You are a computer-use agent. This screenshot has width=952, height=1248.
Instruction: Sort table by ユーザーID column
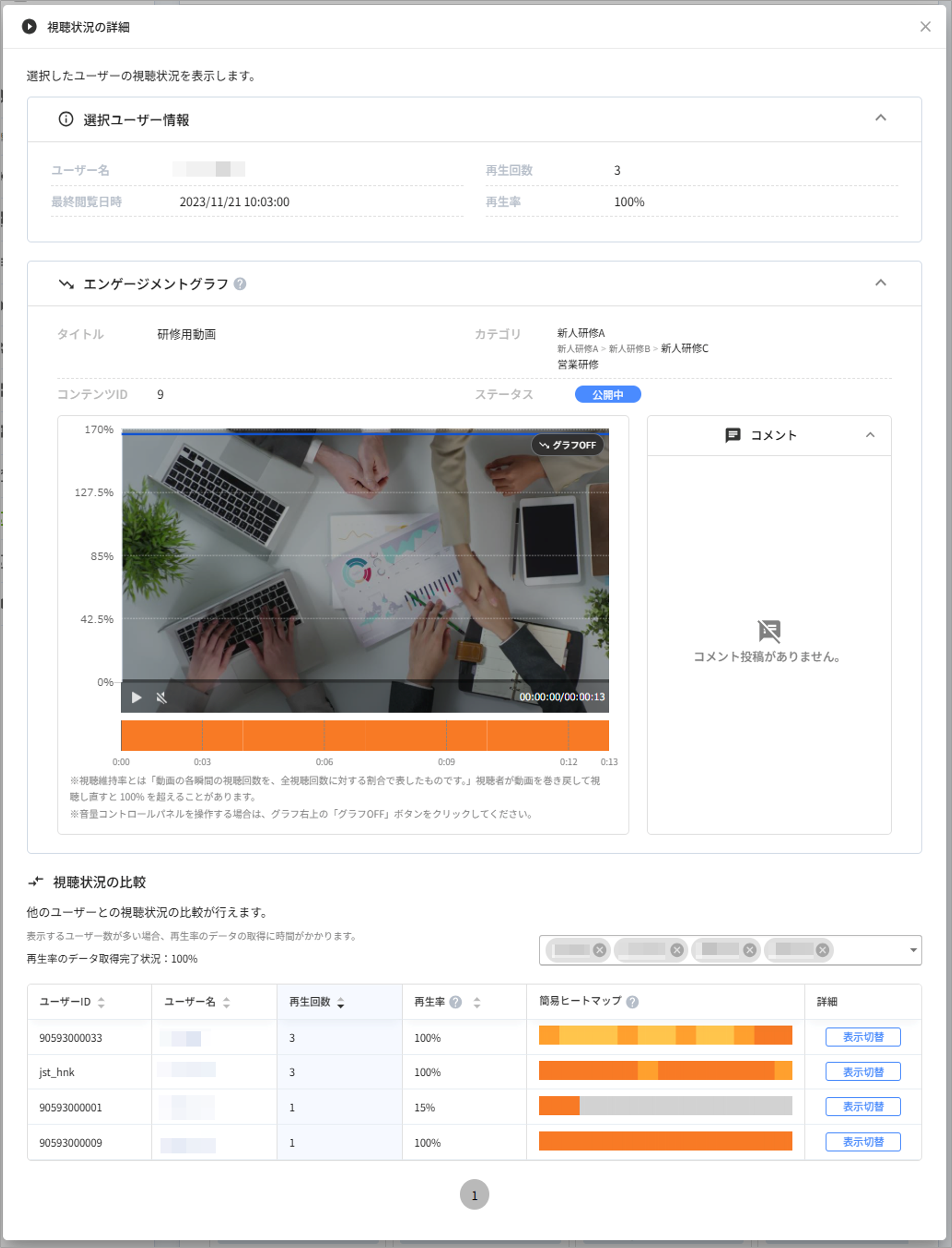[x=101, y=1002]
